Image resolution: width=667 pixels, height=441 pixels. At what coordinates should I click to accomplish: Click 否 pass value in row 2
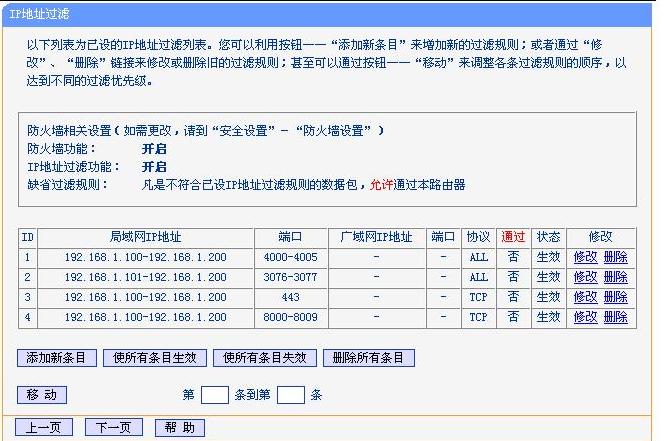click(513, 277)
